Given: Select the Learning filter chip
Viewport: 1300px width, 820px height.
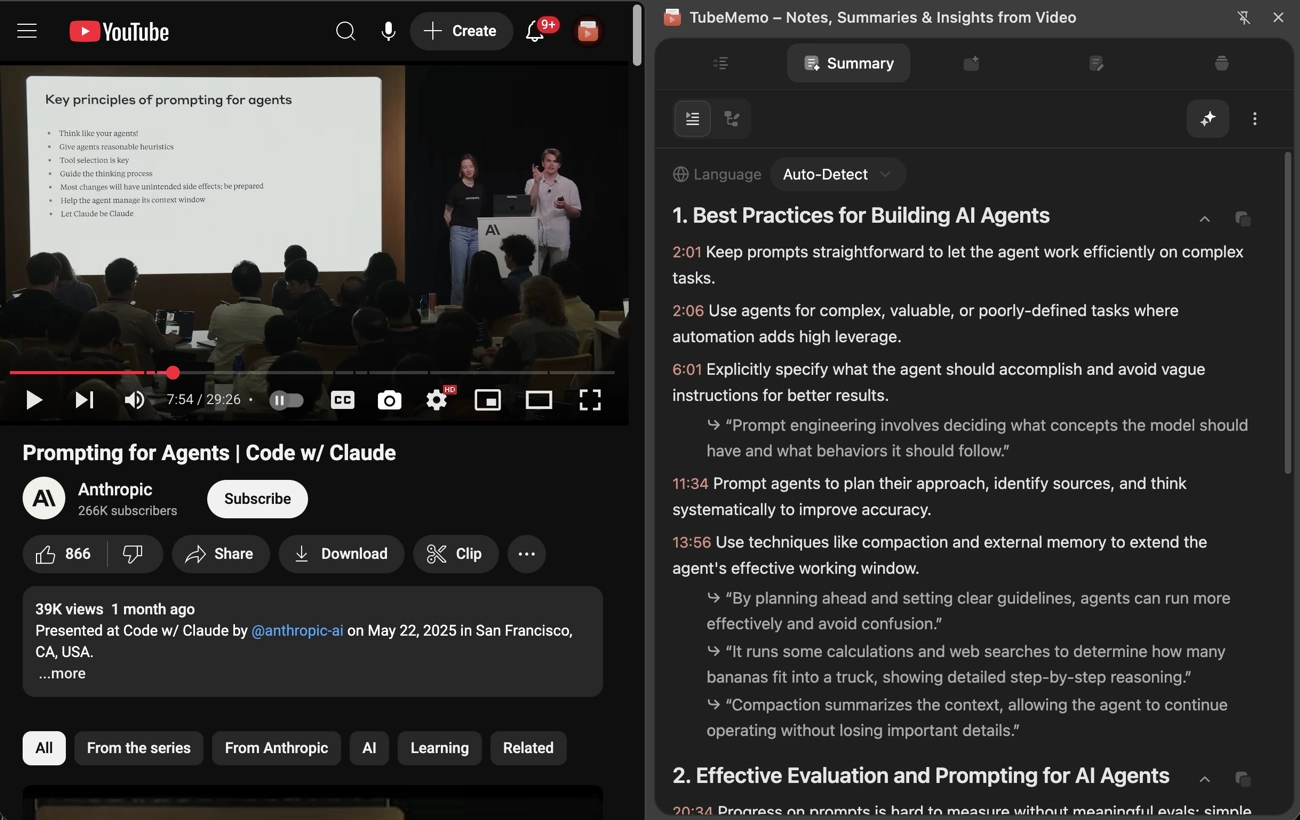Looking at the screenshot, I should coord(439,748).
